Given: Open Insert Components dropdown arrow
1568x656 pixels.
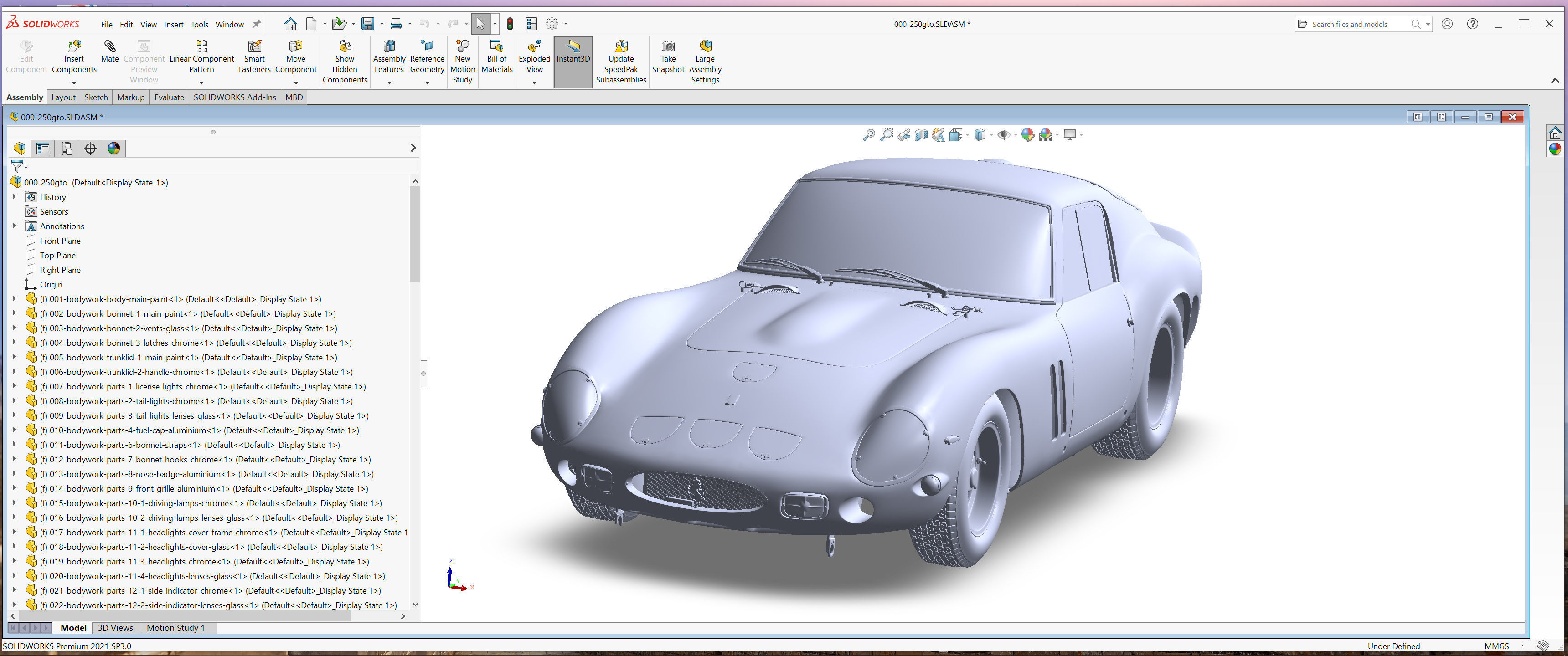Looking at the screenshot, I should [74, 83].
